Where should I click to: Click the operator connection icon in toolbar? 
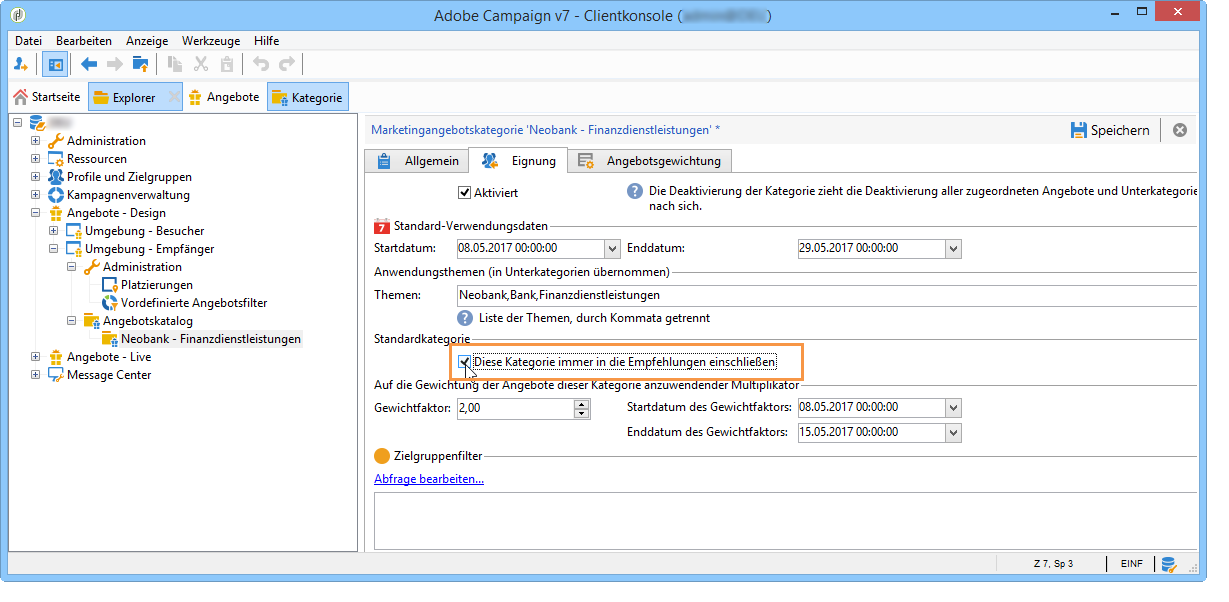click(21, 64)
